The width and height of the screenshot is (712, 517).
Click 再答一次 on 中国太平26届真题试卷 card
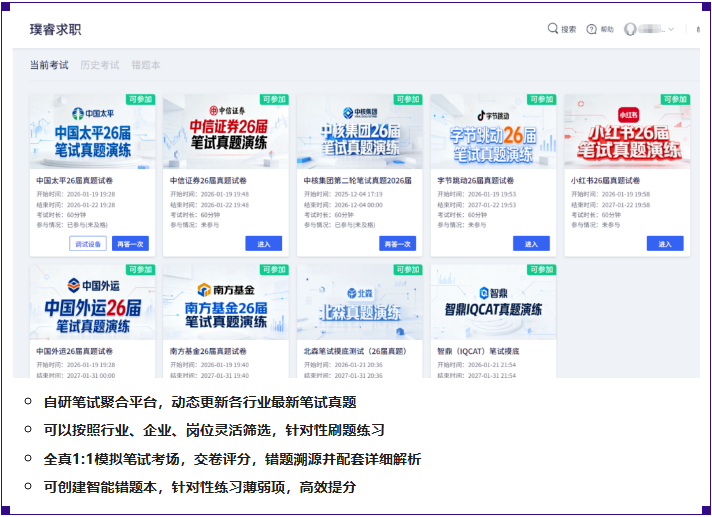(130, 244)
